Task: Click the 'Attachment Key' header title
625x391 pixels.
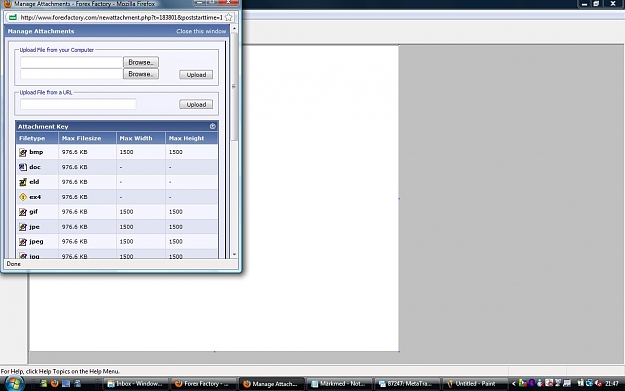Action: point(43,126)
